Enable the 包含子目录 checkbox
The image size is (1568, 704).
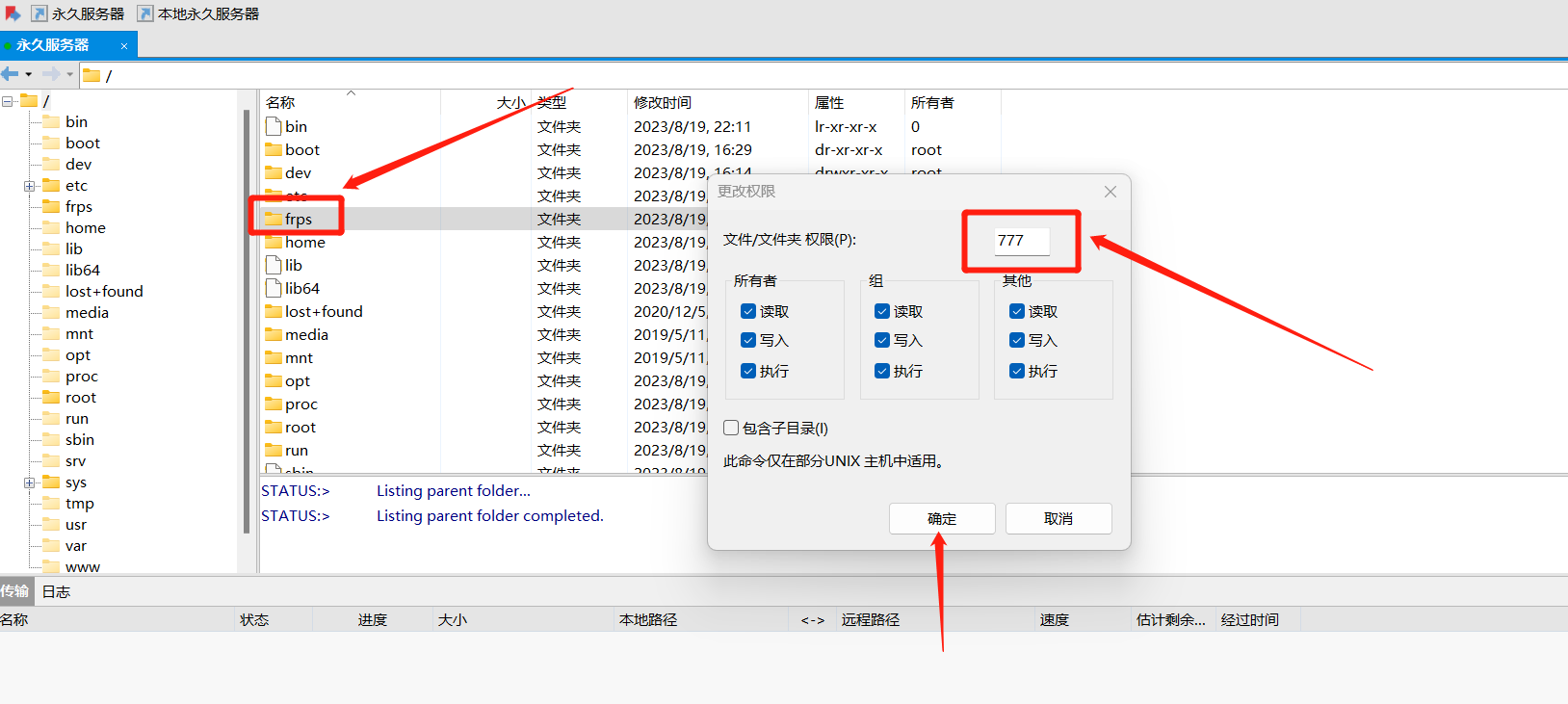[732, 428]
